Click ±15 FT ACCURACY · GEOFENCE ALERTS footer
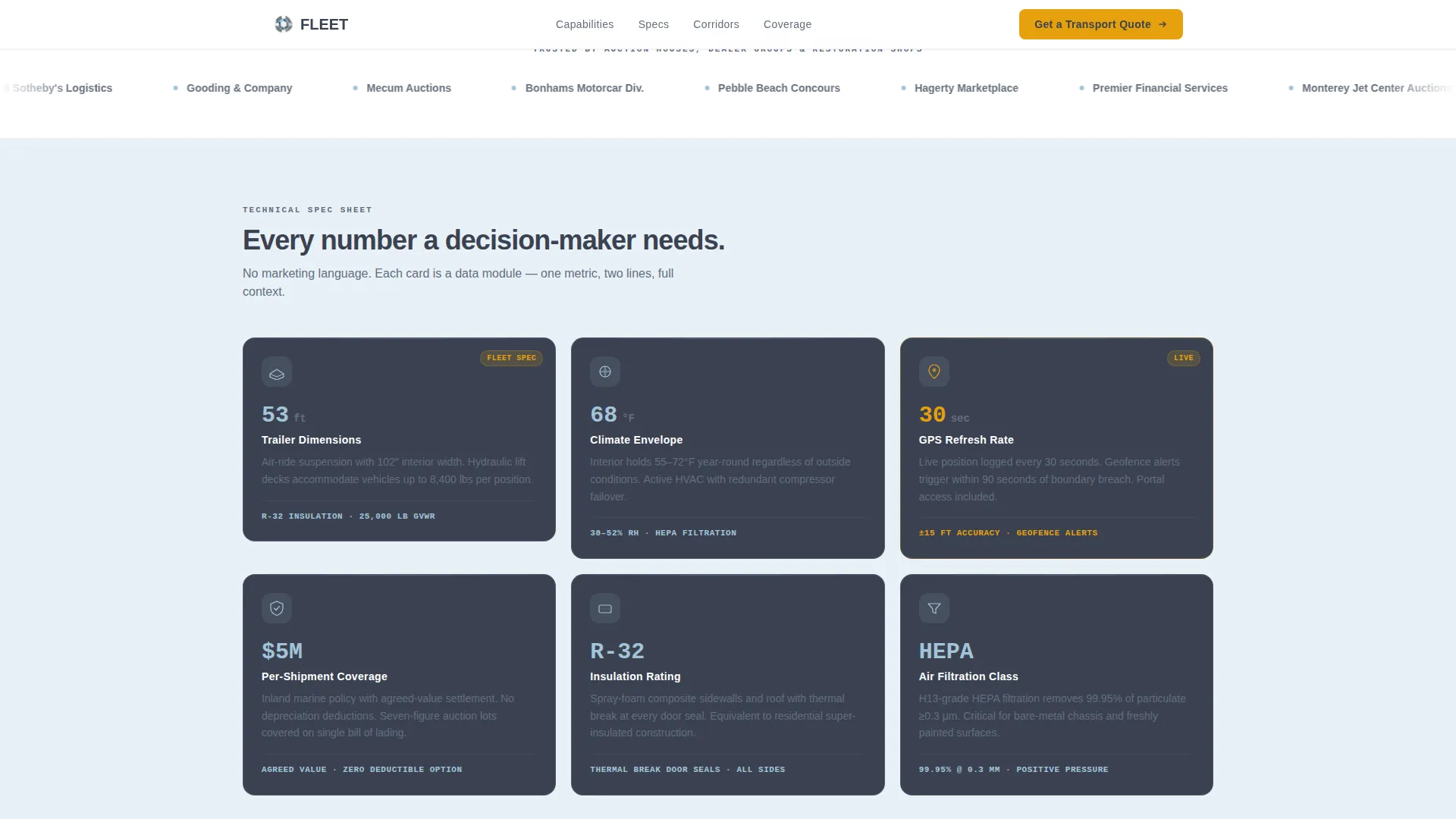The image size is (1456, 819). pos(1008,533)
